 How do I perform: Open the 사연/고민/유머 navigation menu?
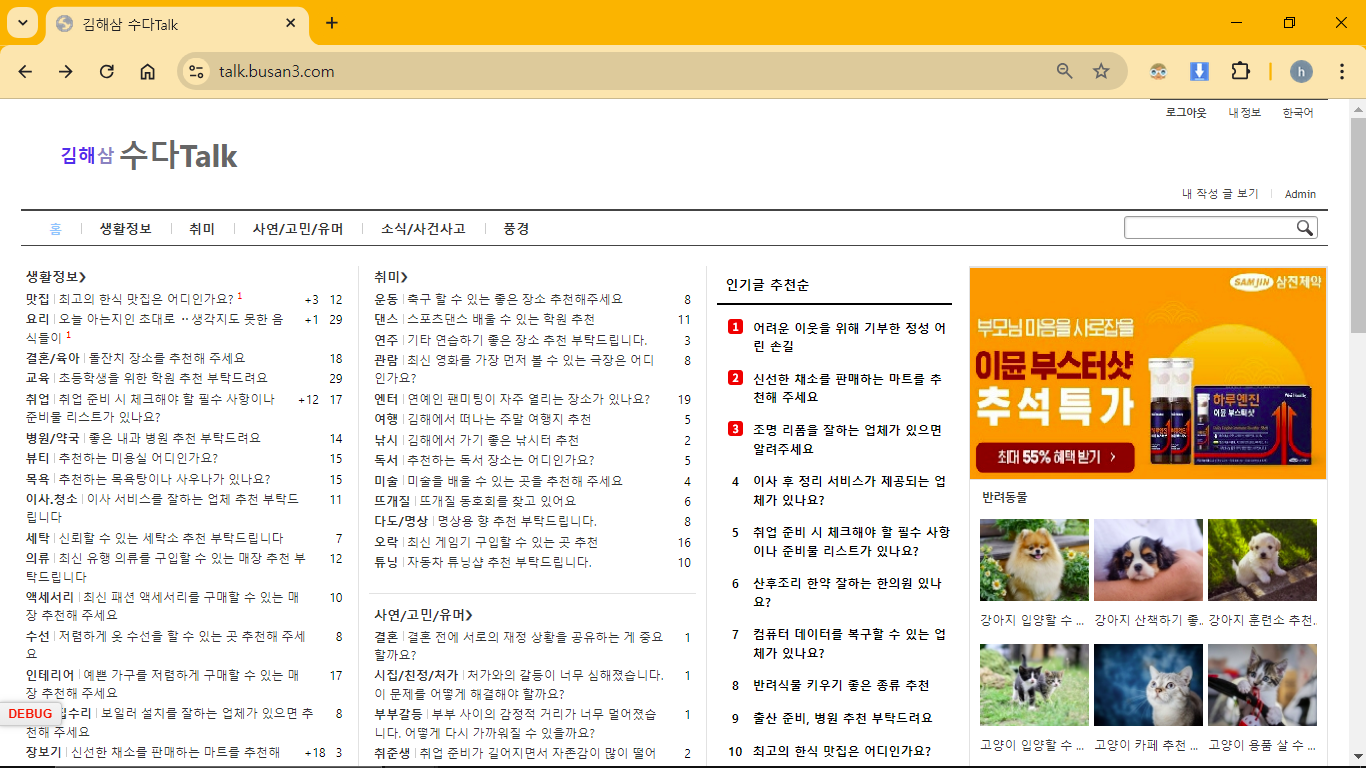(x=298, y=229)
